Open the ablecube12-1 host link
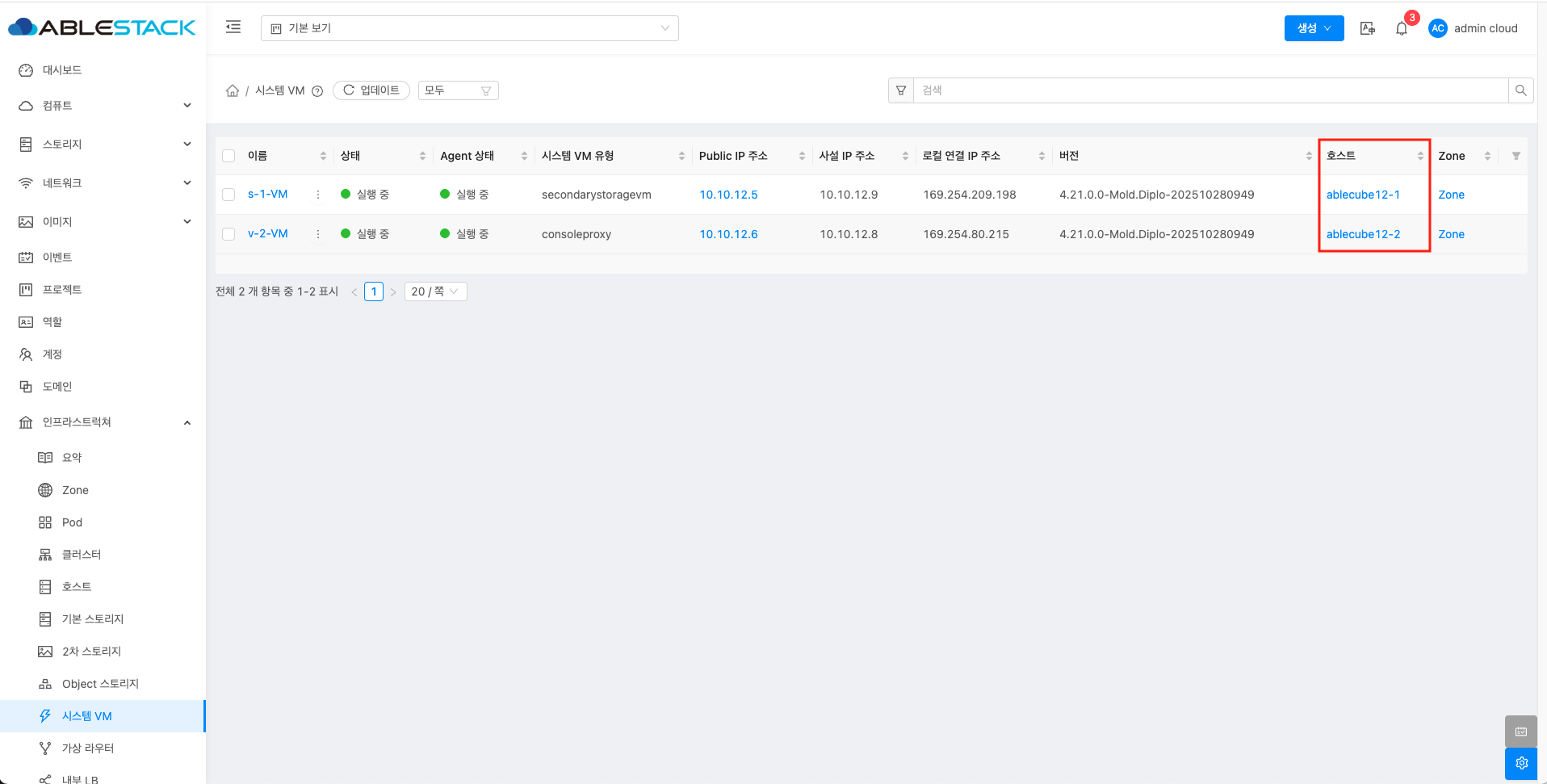The width and height of the screenshot is (1547, 784). pyautogui.click(x=1363, y=195)
